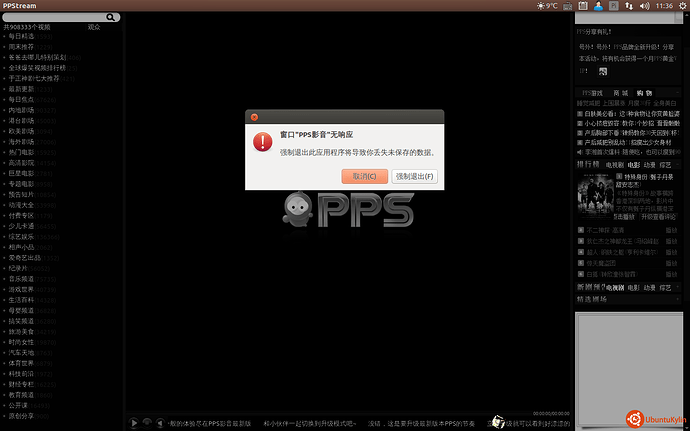Select 综艺 tab in 排行榜 section

pos(665,165)
